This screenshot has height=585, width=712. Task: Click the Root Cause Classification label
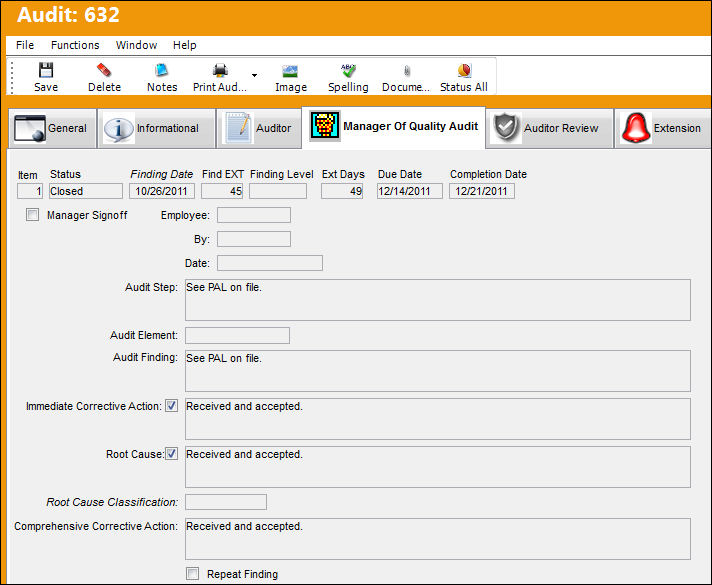[x=112, y=502]
